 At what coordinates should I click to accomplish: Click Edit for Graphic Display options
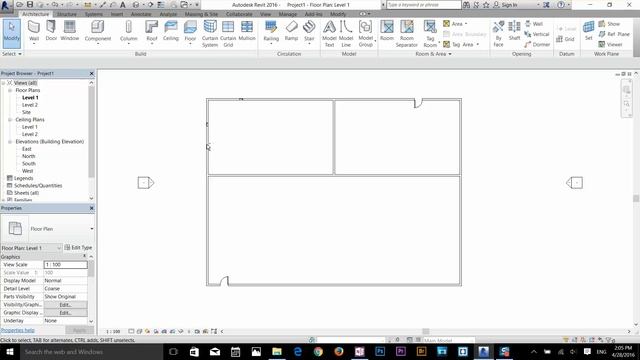coord(65,313)
